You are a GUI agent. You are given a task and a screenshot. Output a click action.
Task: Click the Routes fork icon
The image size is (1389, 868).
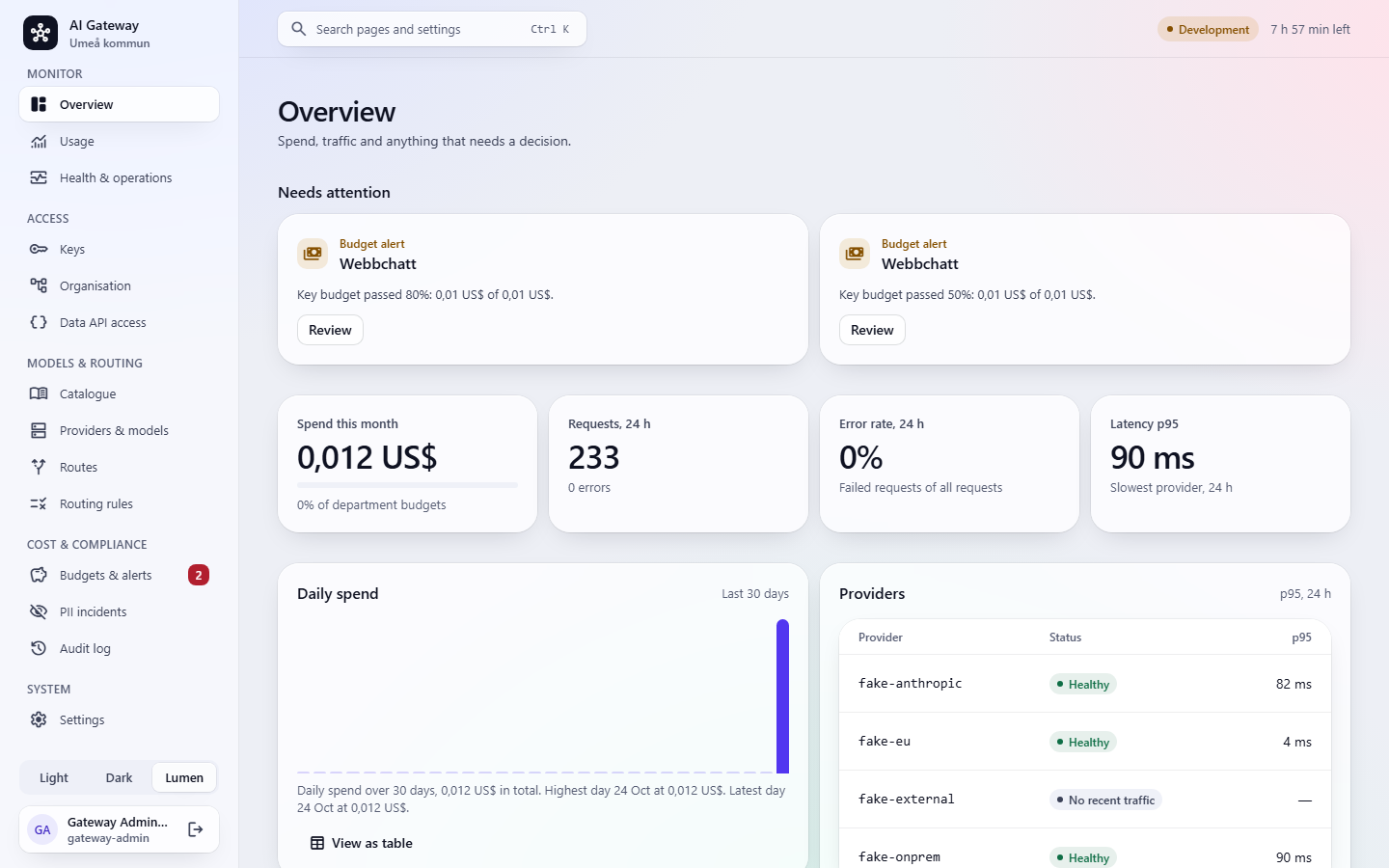point(39,468)
